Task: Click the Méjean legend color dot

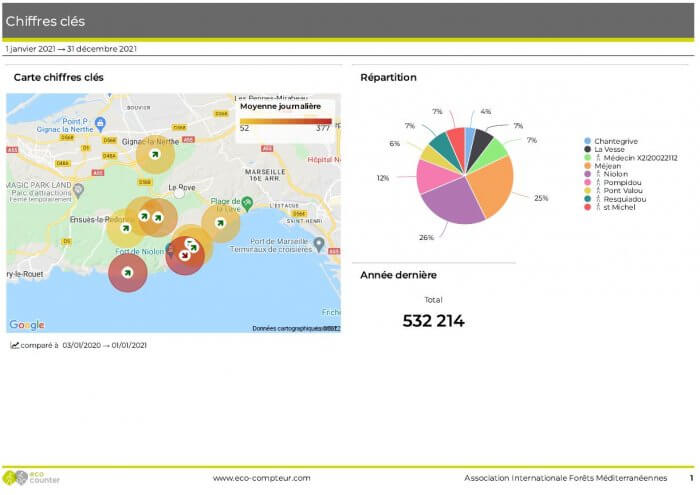Action: point(588,166)
